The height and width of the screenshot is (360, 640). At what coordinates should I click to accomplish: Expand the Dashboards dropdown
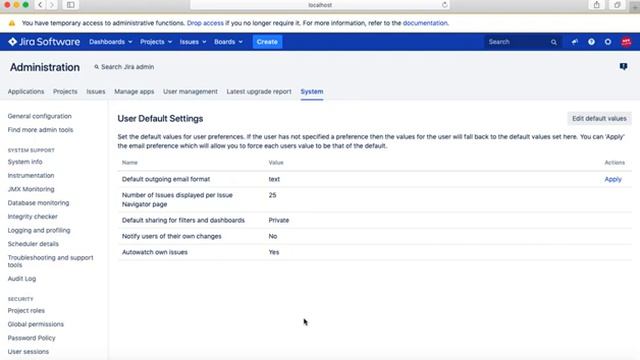tap(111, 42)
